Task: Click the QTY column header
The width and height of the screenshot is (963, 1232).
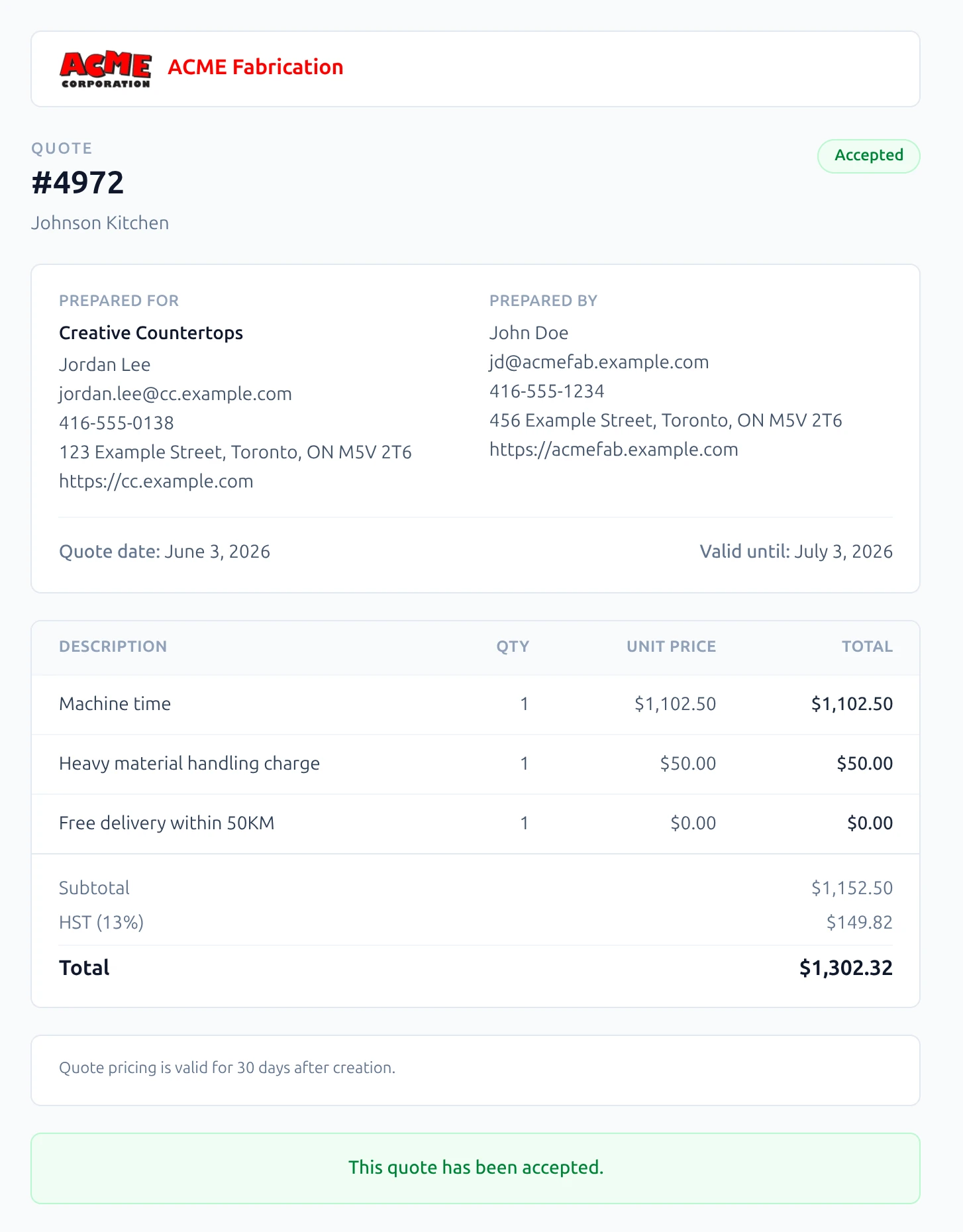Action: pyautogui.click(x=513, y=646)
